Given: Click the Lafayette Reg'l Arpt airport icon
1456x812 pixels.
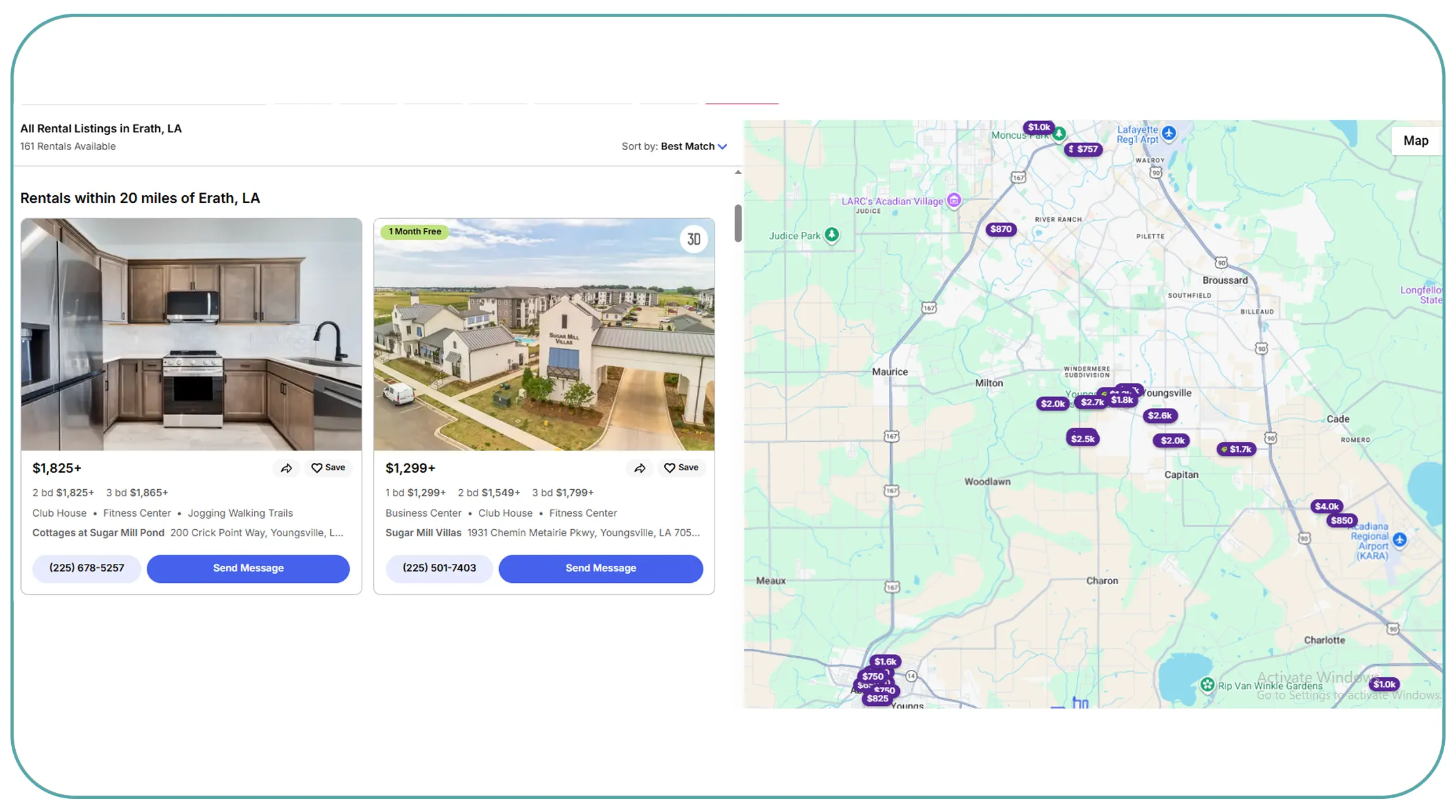Looking at the screenshot, I should click(x=1169, y=133).
